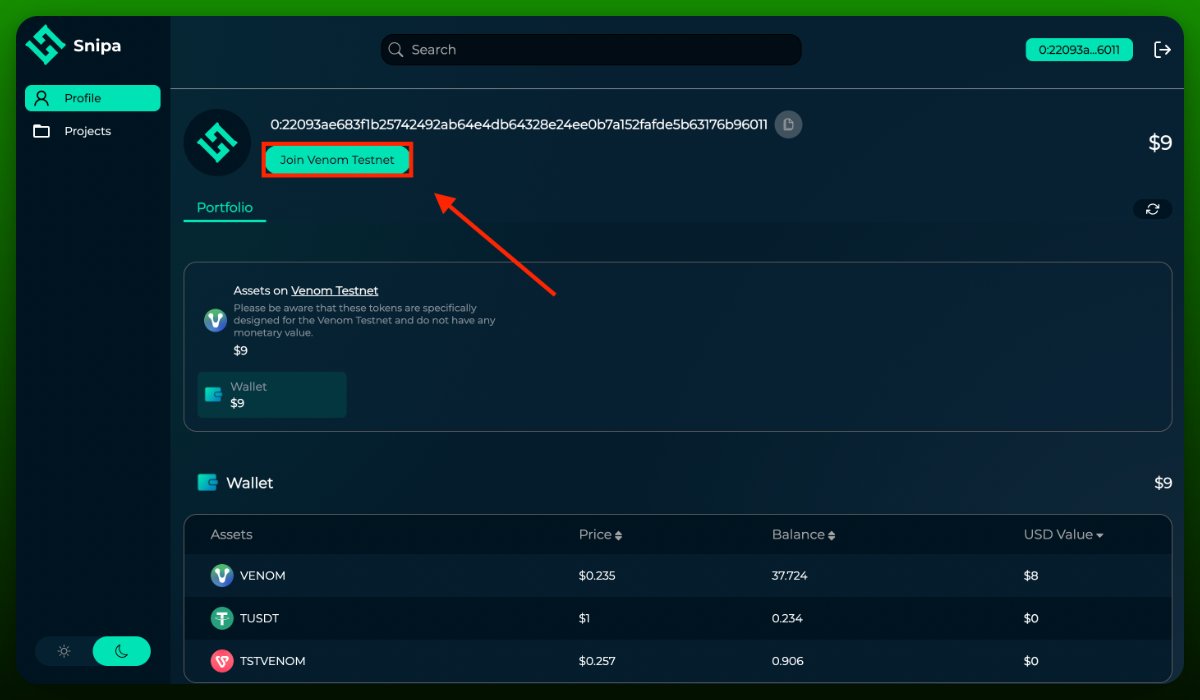Select the TUSDT asset name
1200x700 pixels.
tap(260, 618)
